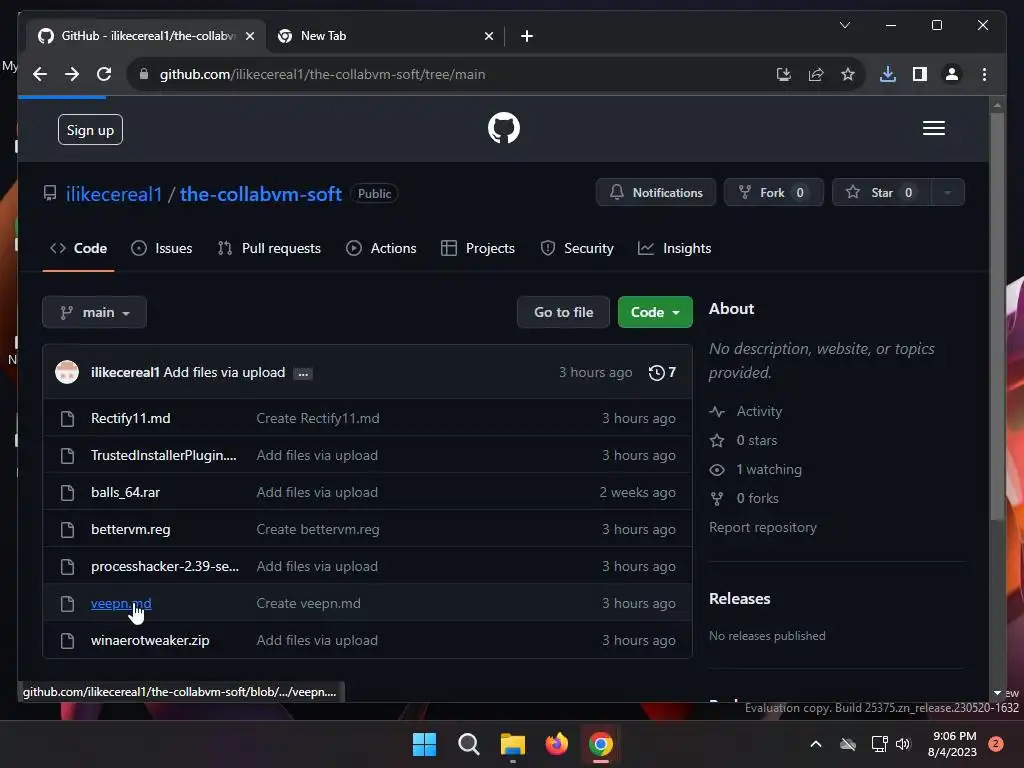Click the address bar URL
The height and width of the screenshot is (768, 1024).
pos(323,74)
